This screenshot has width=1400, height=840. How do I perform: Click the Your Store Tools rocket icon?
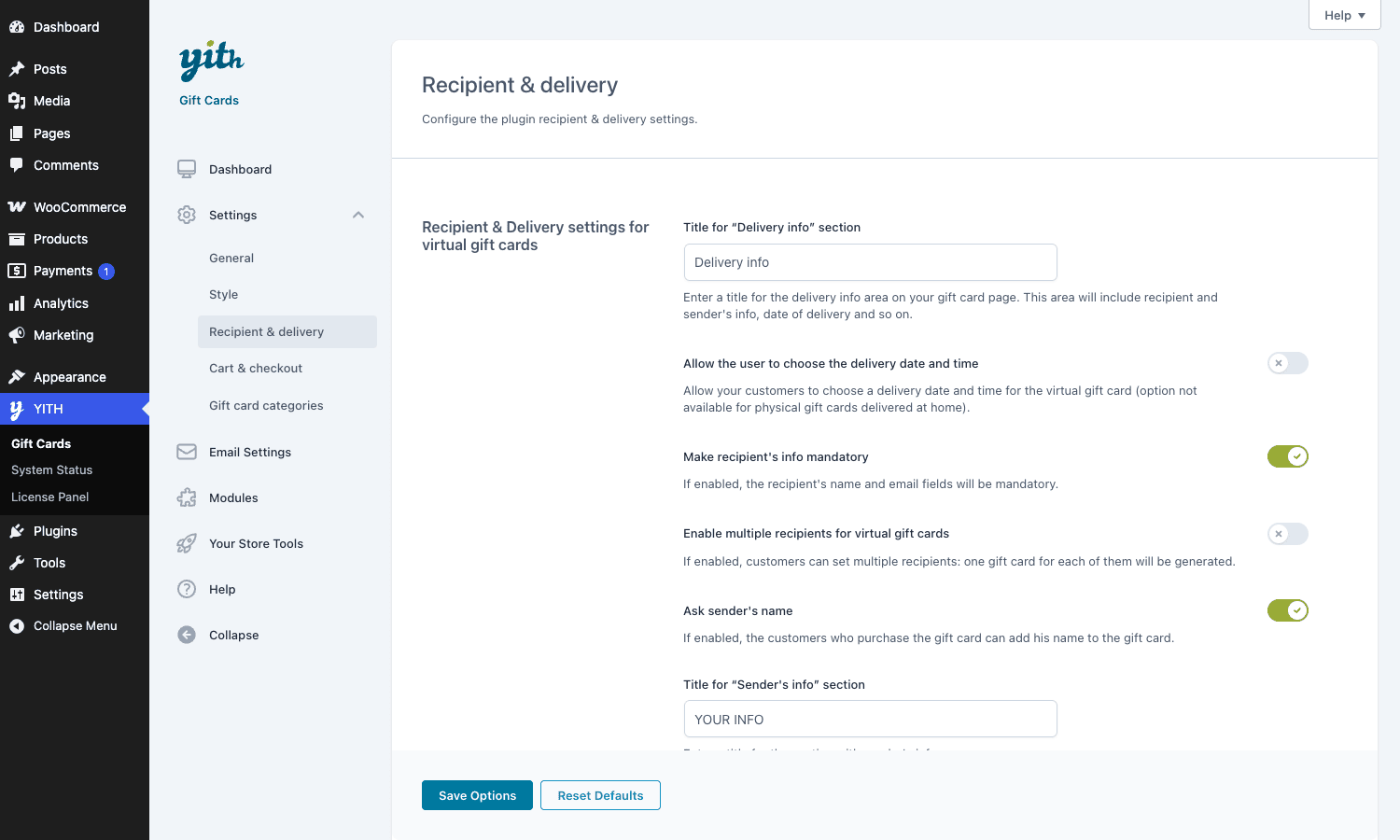click(187, 543)
